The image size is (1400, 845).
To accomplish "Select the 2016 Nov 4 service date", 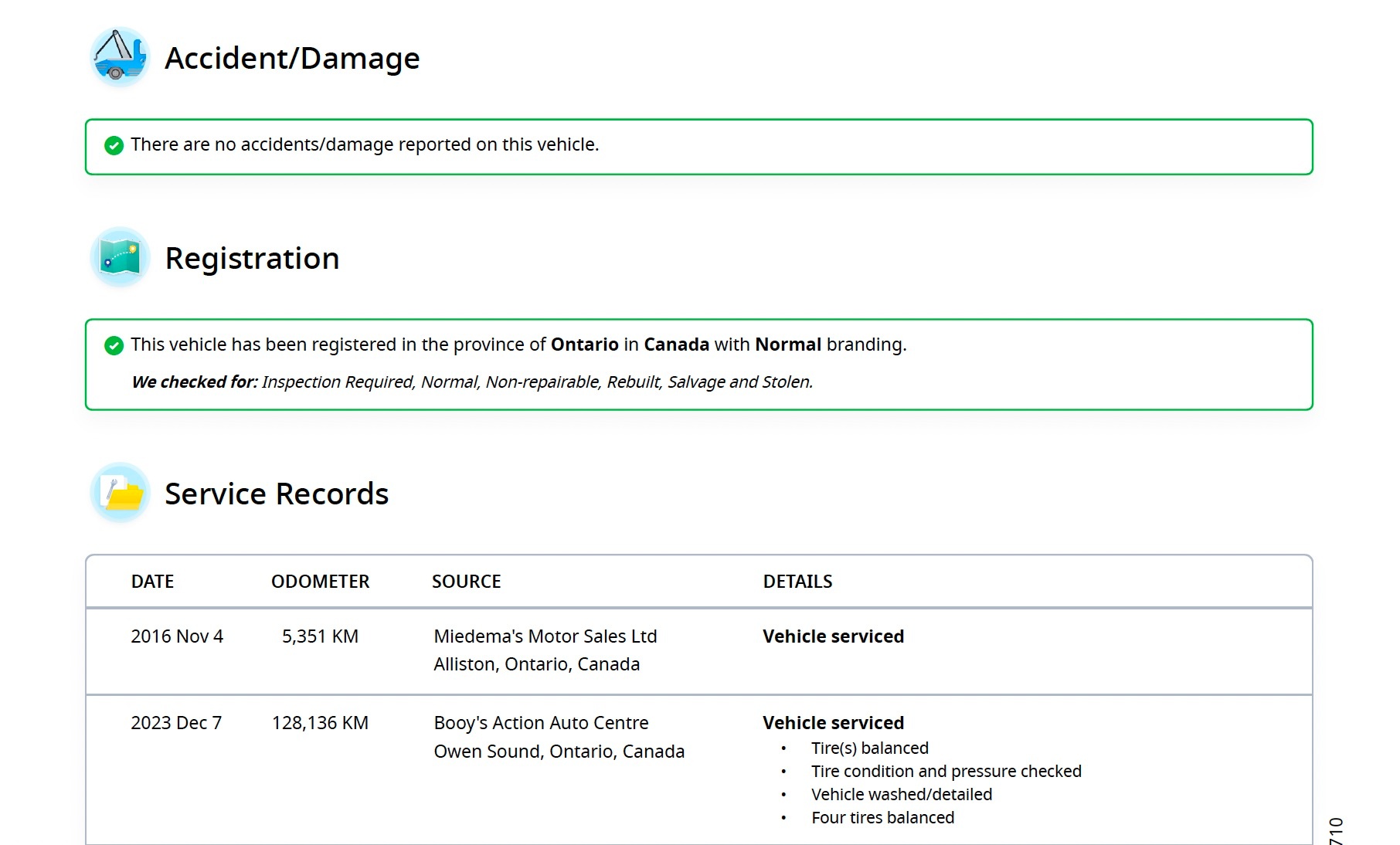I will coord(177,636).
